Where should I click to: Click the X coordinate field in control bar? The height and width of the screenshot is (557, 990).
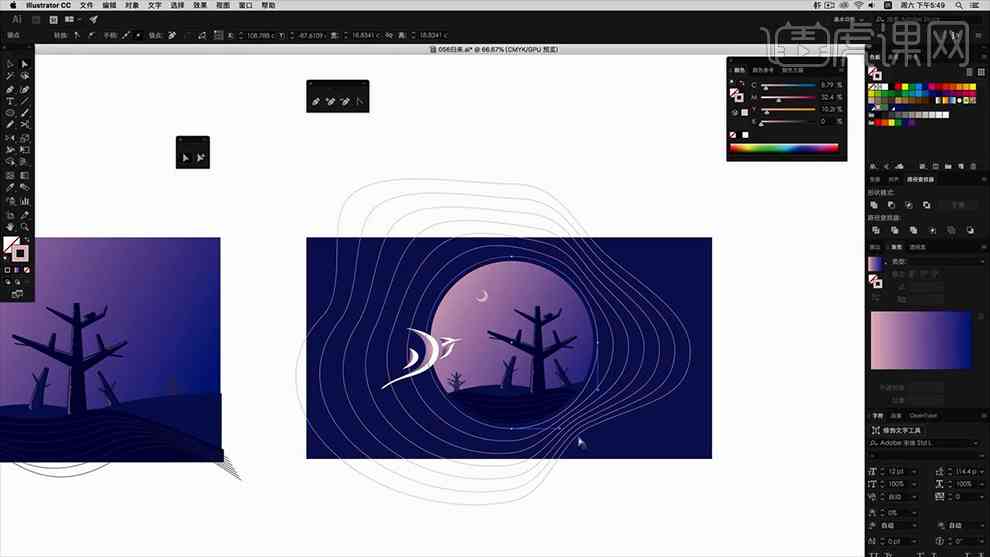pyautogui.click(x=259, y=35)
